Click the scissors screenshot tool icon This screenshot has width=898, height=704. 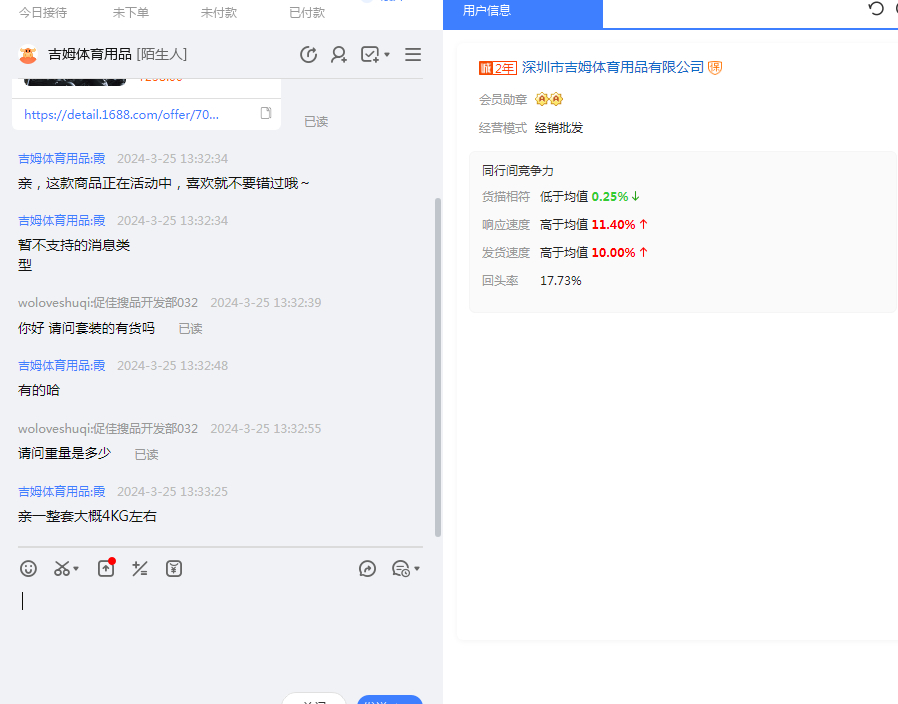point(62,569)
